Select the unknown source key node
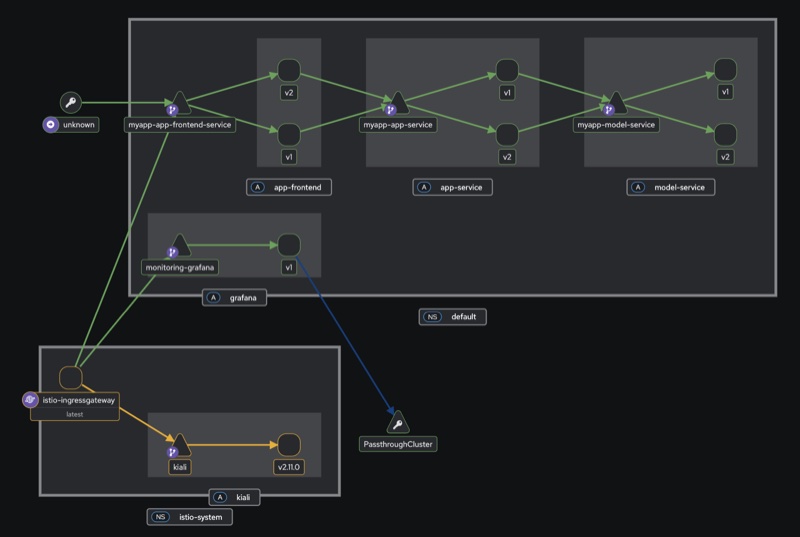 [70, 103]
